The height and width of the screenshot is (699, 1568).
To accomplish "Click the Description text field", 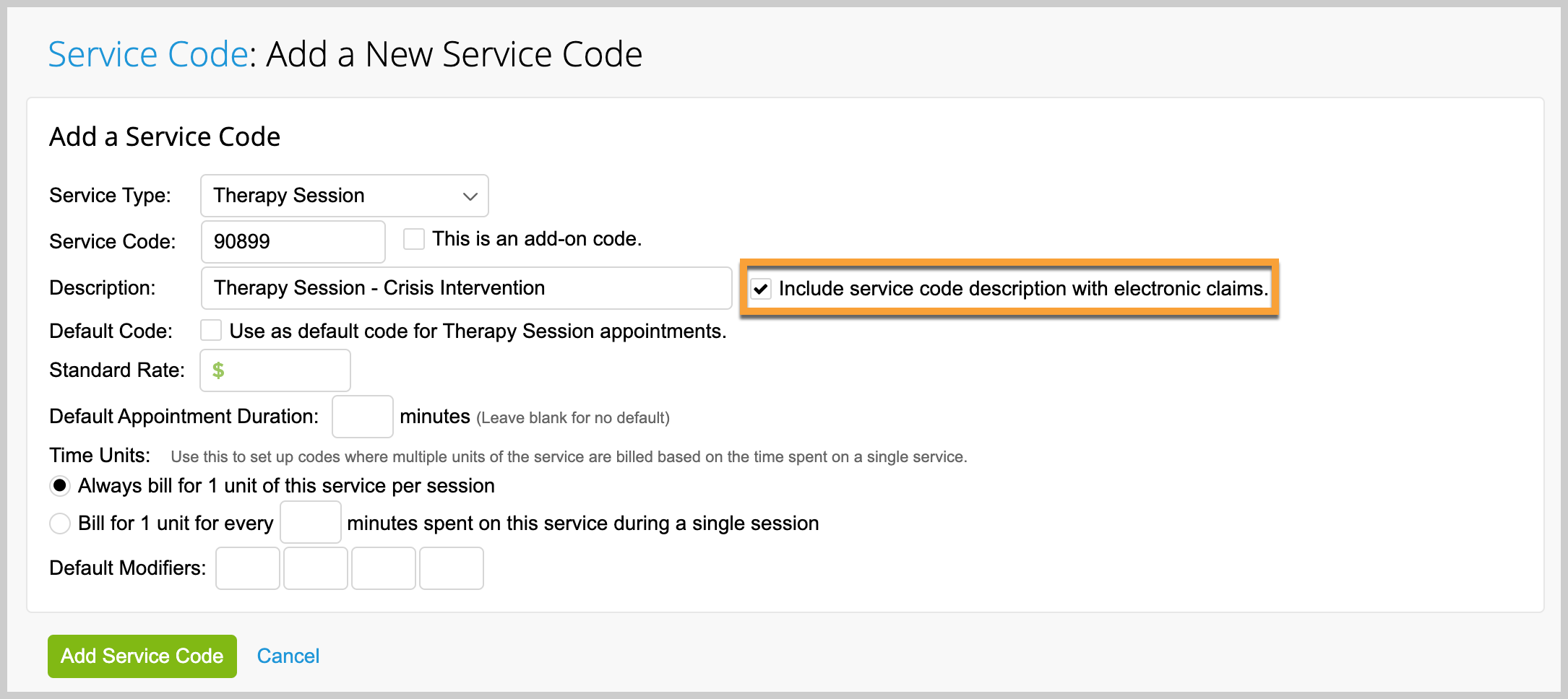I will click(466, 288).
